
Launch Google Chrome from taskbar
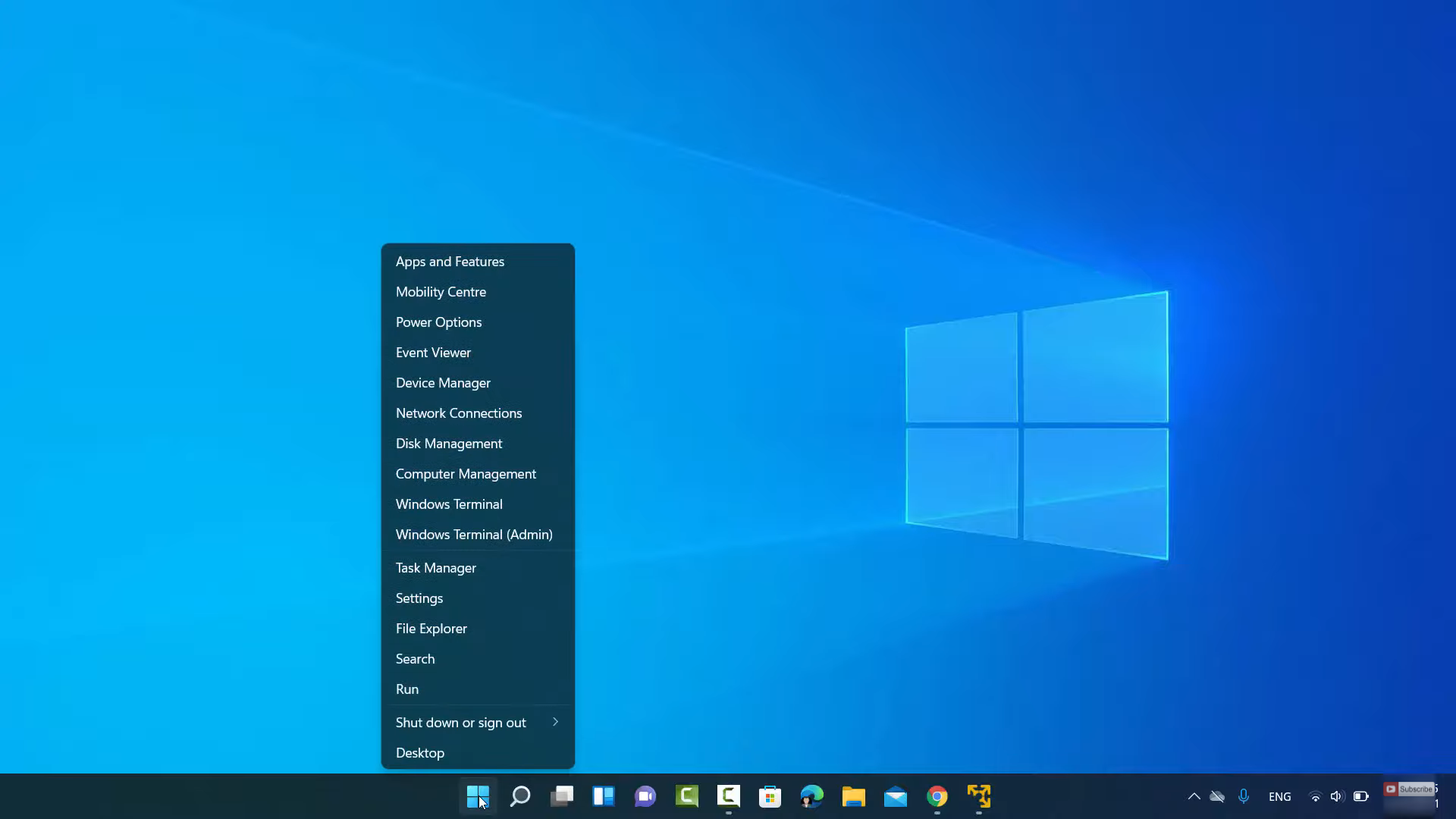[x=937, y=796]
